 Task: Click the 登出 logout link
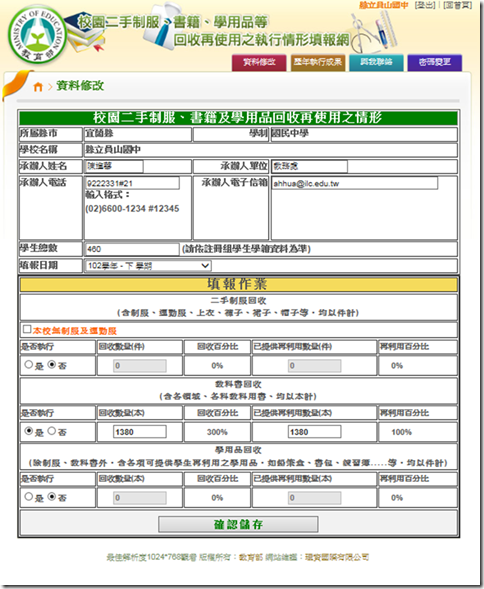click(425, 5)
